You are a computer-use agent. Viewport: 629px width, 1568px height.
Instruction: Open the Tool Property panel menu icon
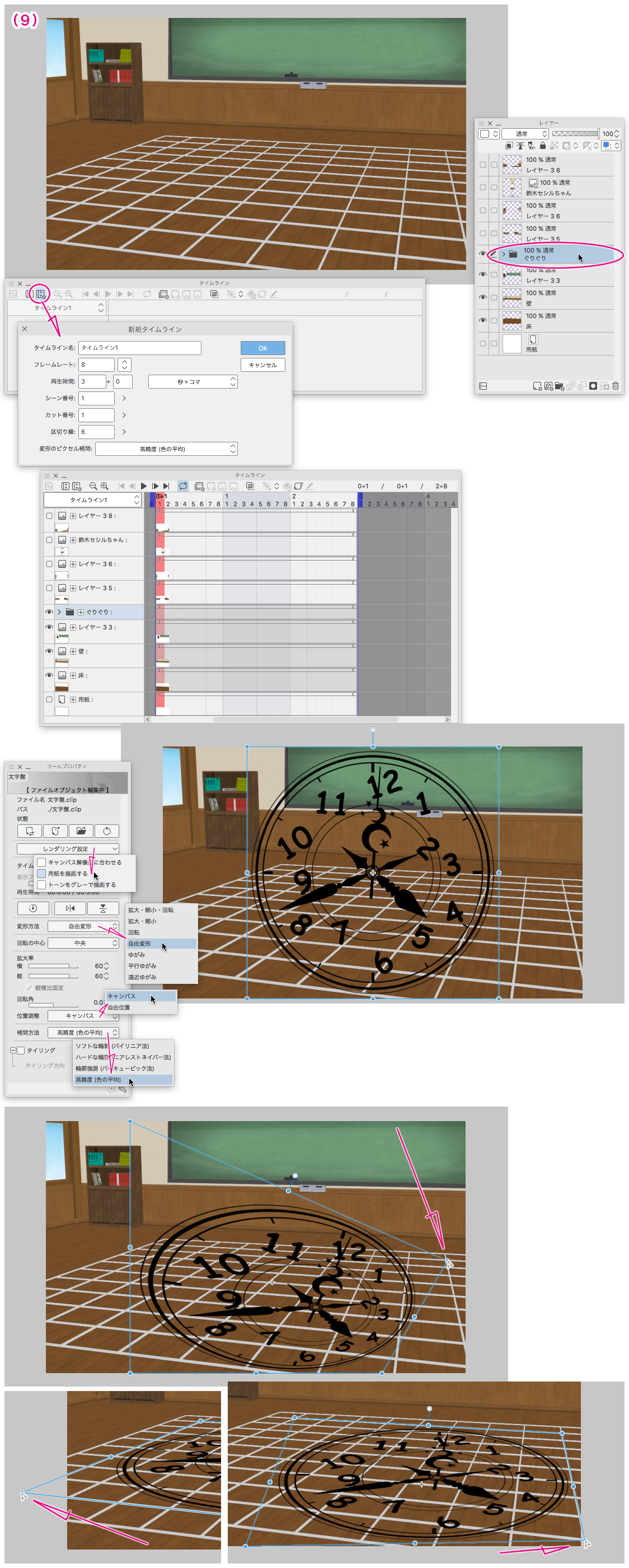click(11, 767)
